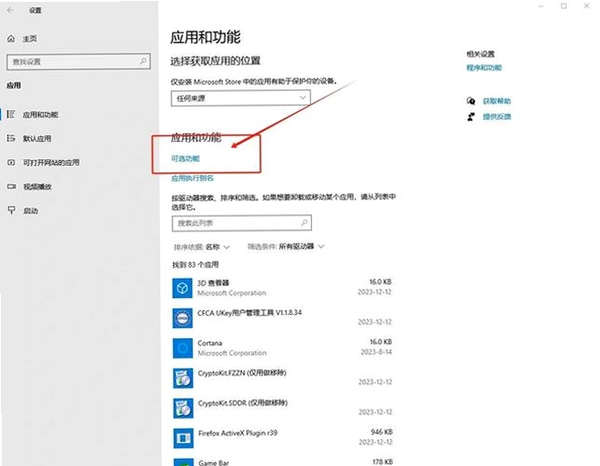Open the 任何来源 dropdown
Screen dimensions: 600x466
point(241,98)
